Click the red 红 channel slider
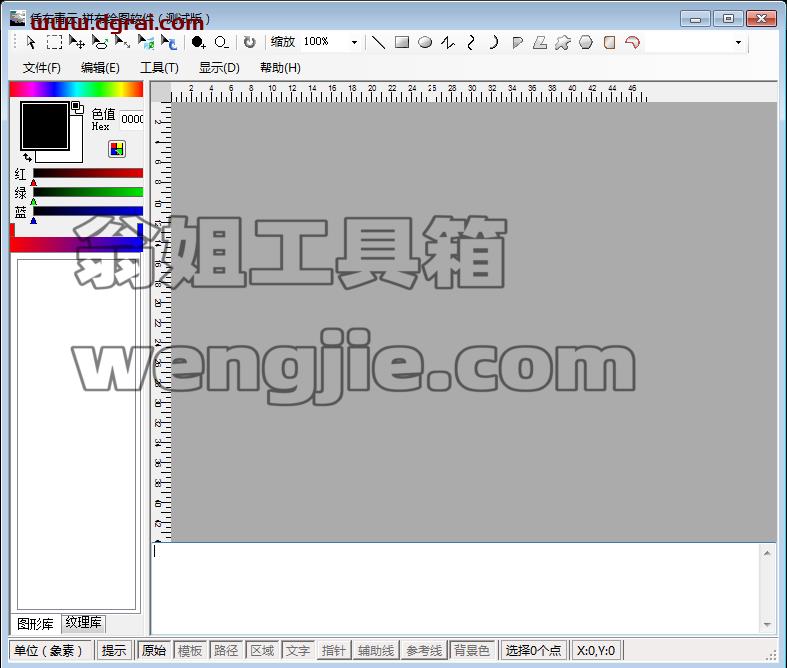 point(88,173)
